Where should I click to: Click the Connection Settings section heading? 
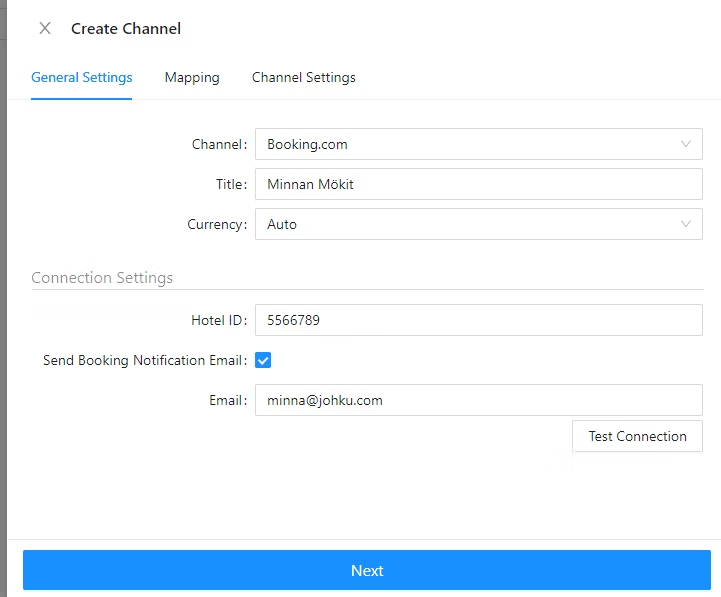[102, 278]
